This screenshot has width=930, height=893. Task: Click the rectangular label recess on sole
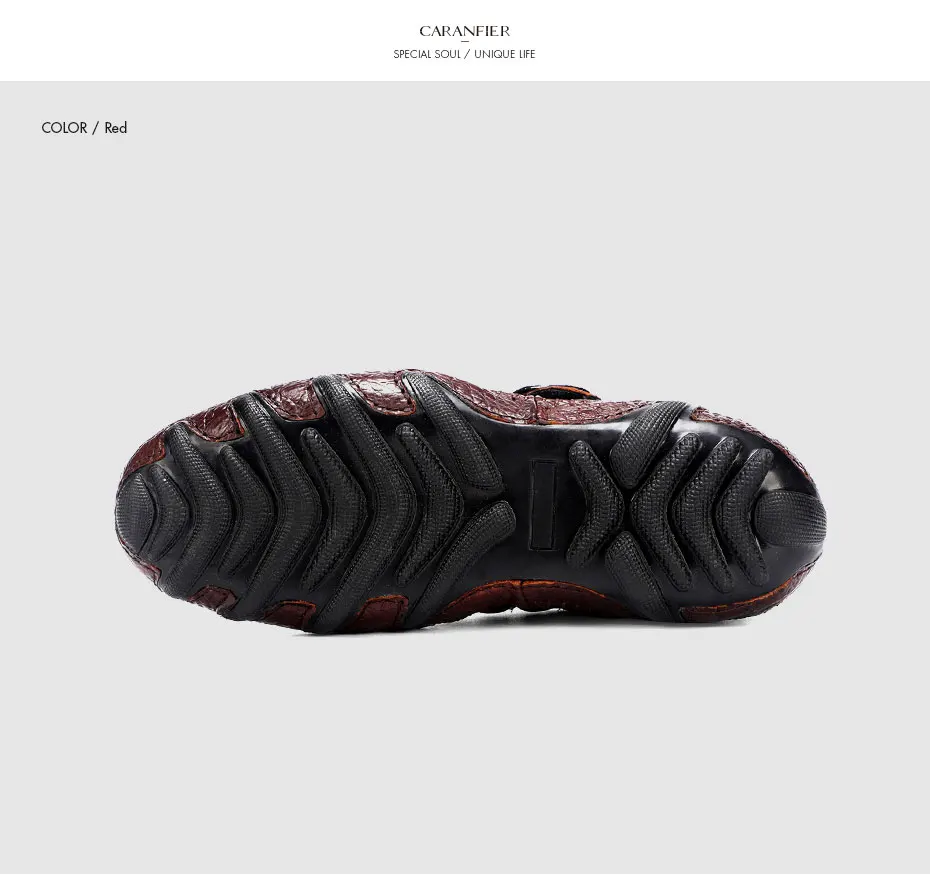[x=543, y=505]
